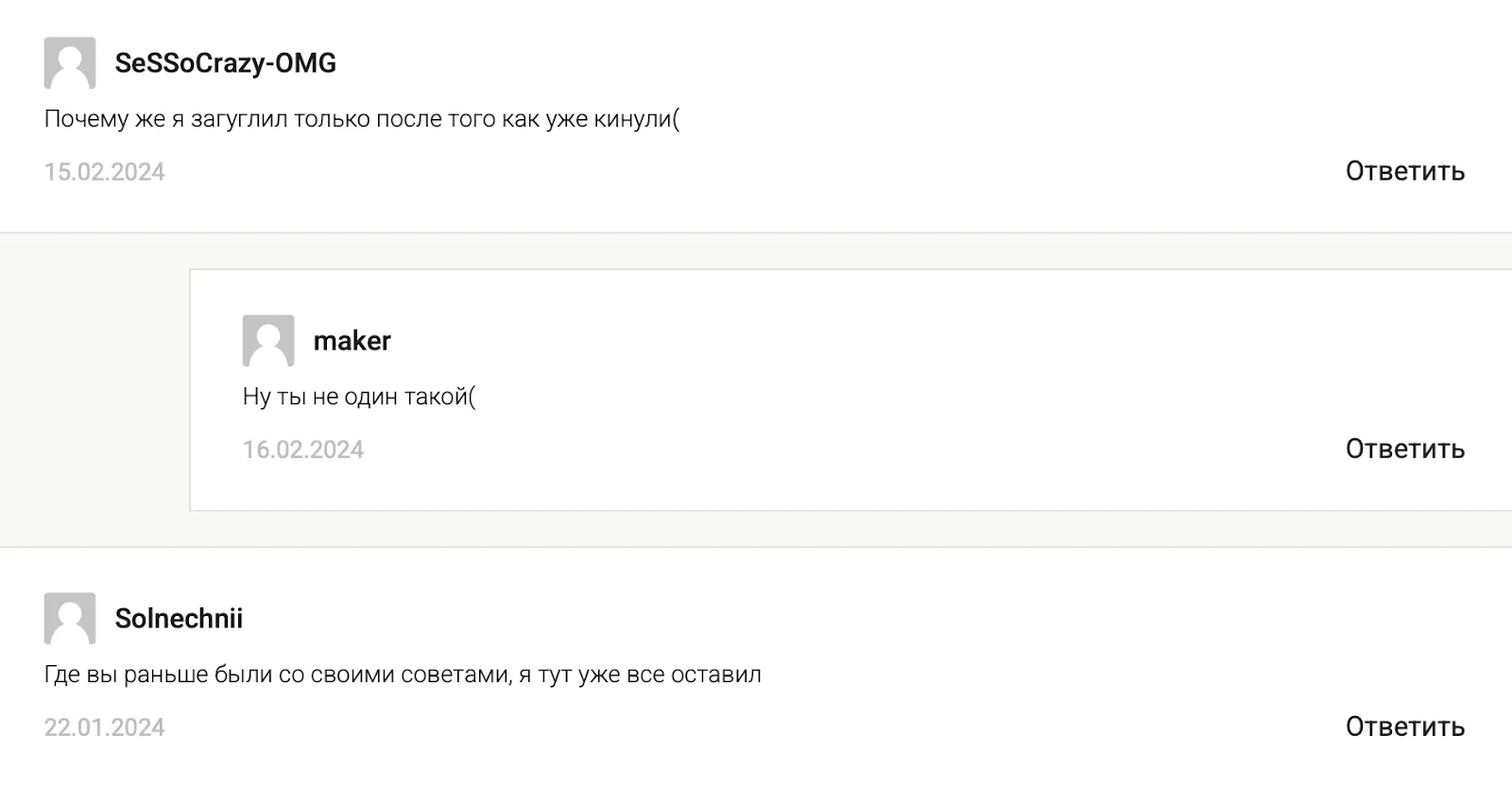Click maker's gray profile avatar
1512x785 pixels.
click(x=268, y=341)
